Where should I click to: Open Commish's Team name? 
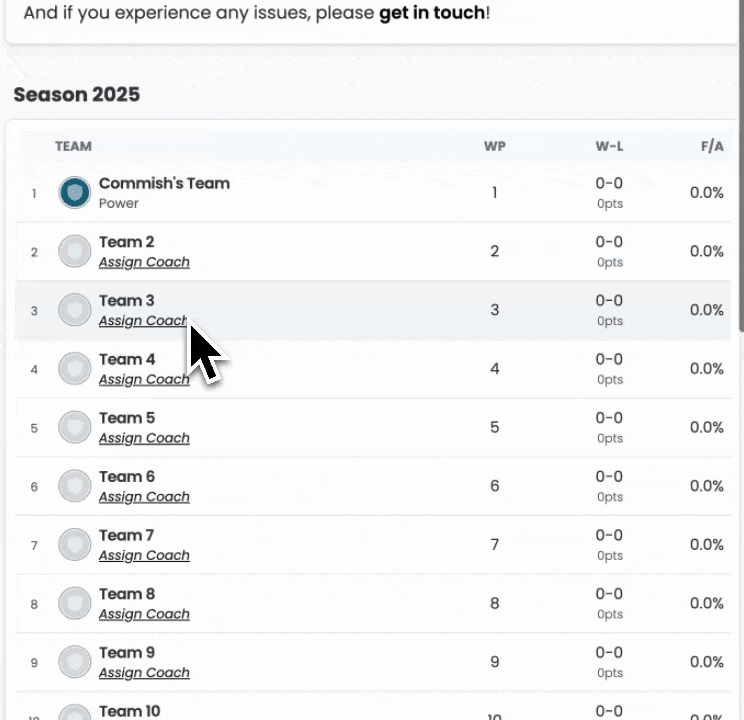coord(164,183)
